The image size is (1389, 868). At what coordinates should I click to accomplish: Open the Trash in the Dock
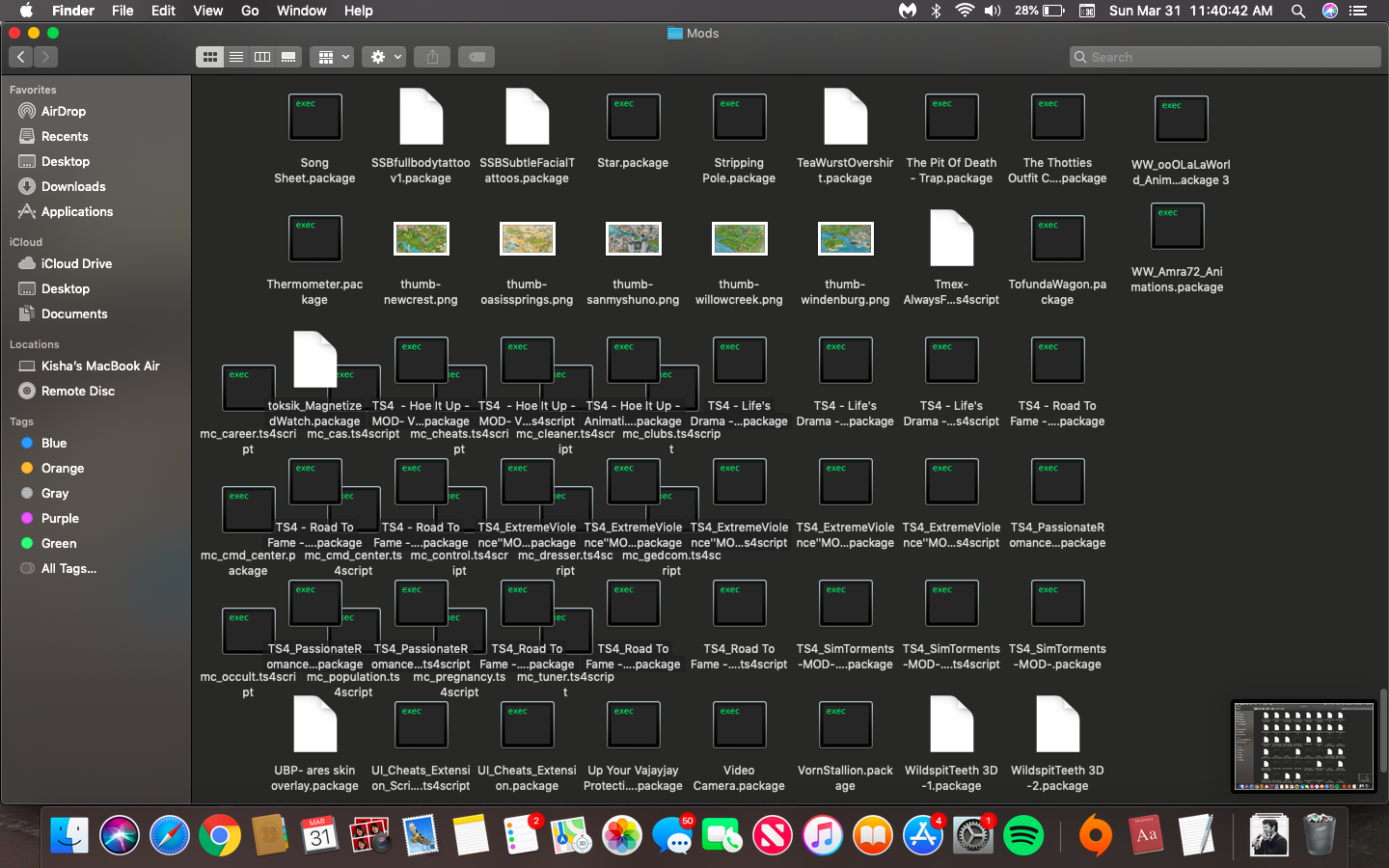pos(1319,835)
